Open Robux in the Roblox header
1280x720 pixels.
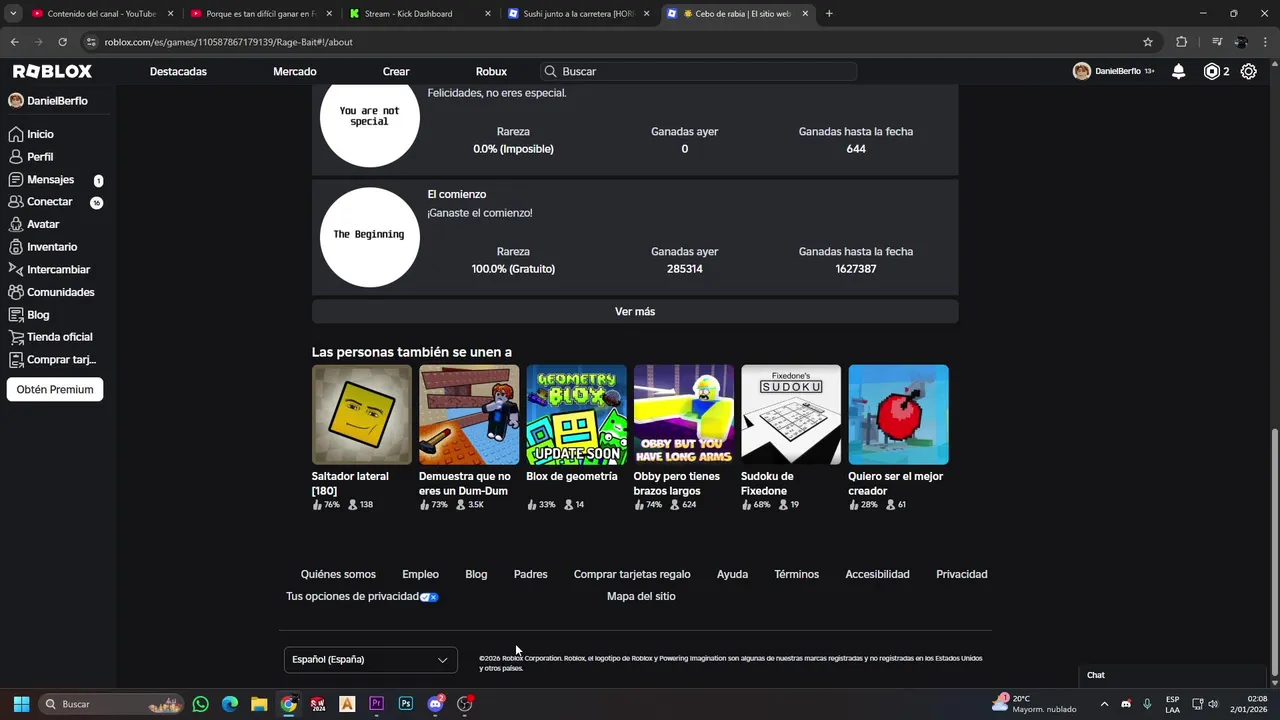pyautogui.click(x=491, y=72)
